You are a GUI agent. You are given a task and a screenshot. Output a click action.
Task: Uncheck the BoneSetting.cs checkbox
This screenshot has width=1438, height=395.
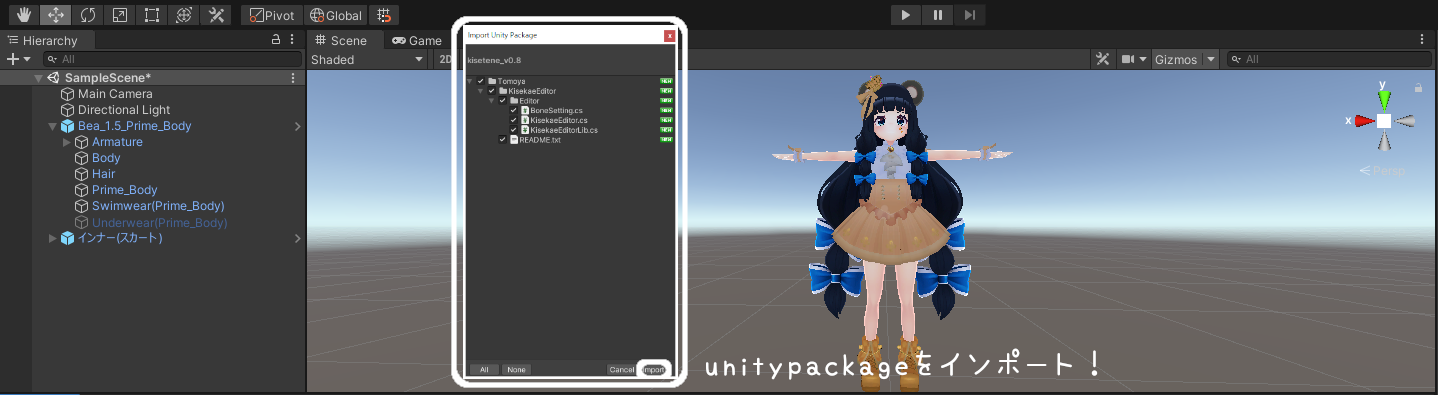click(x=514, y=110)
